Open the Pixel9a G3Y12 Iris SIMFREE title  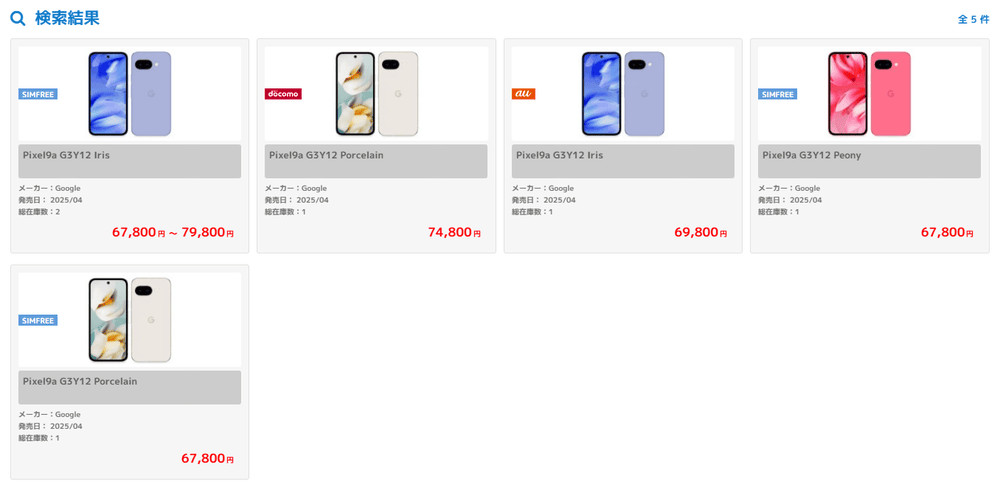tap(67, 156)
